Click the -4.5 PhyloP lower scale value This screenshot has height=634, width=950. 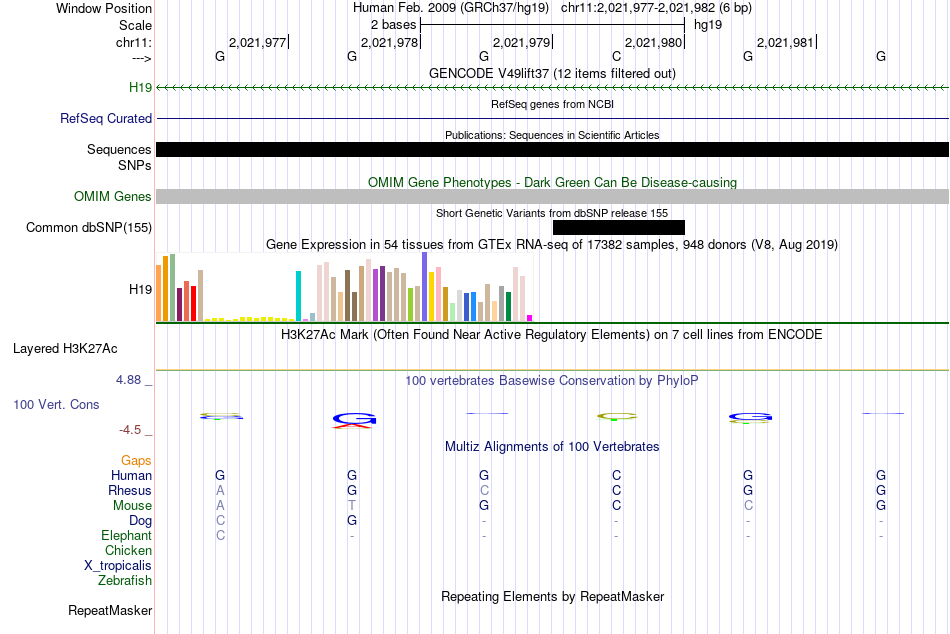point(130,430)
